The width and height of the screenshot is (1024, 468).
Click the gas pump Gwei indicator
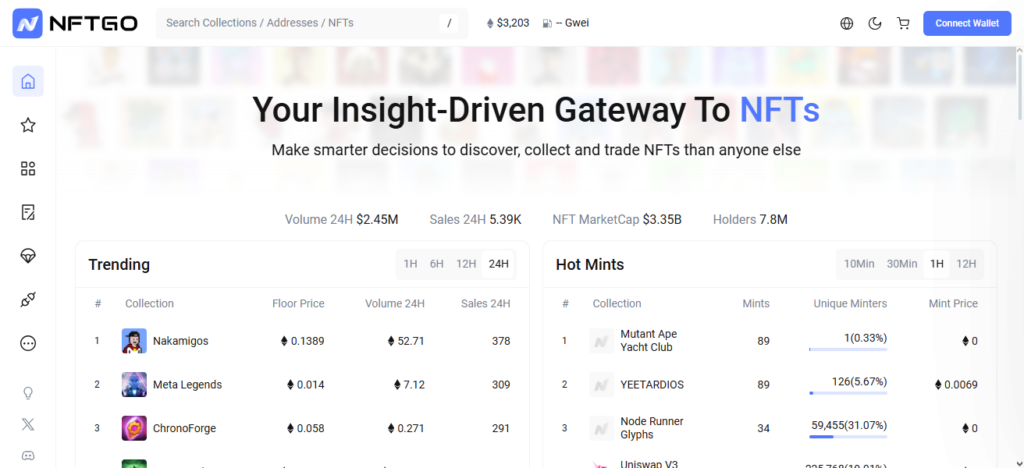point(566,23)
